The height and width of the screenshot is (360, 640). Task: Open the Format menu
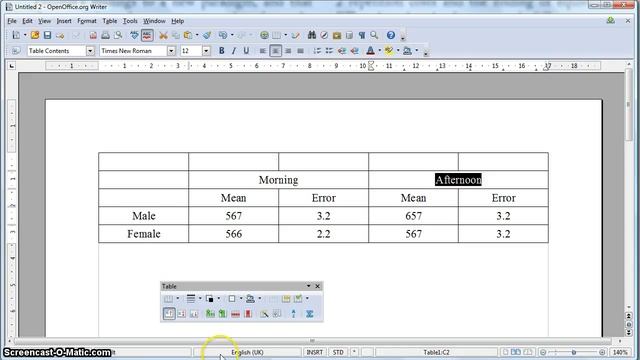(x=87, y=21)
